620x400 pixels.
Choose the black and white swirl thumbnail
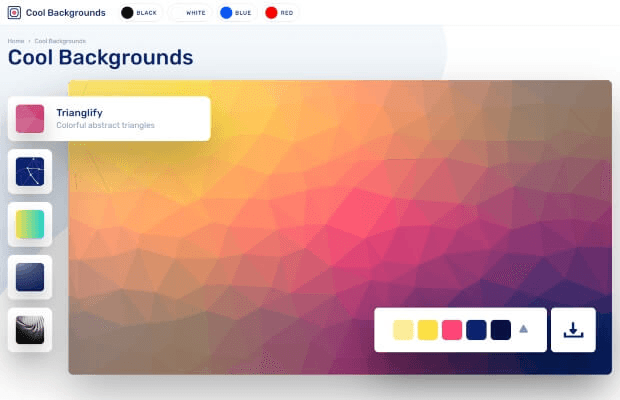click(x=30, y=330)
